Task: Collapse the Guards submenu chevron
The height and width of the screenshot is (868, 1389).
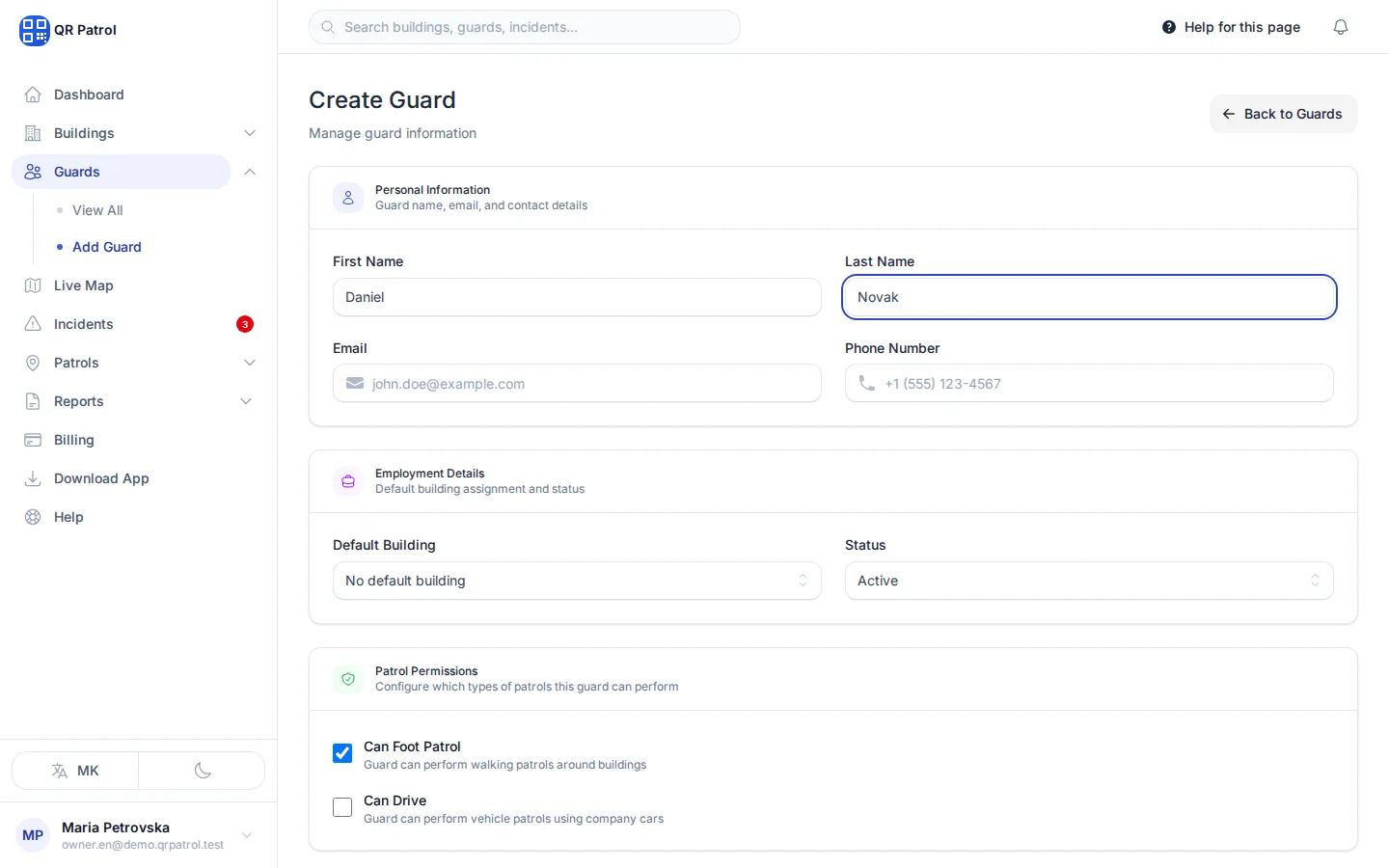Action: pos(250,172)
